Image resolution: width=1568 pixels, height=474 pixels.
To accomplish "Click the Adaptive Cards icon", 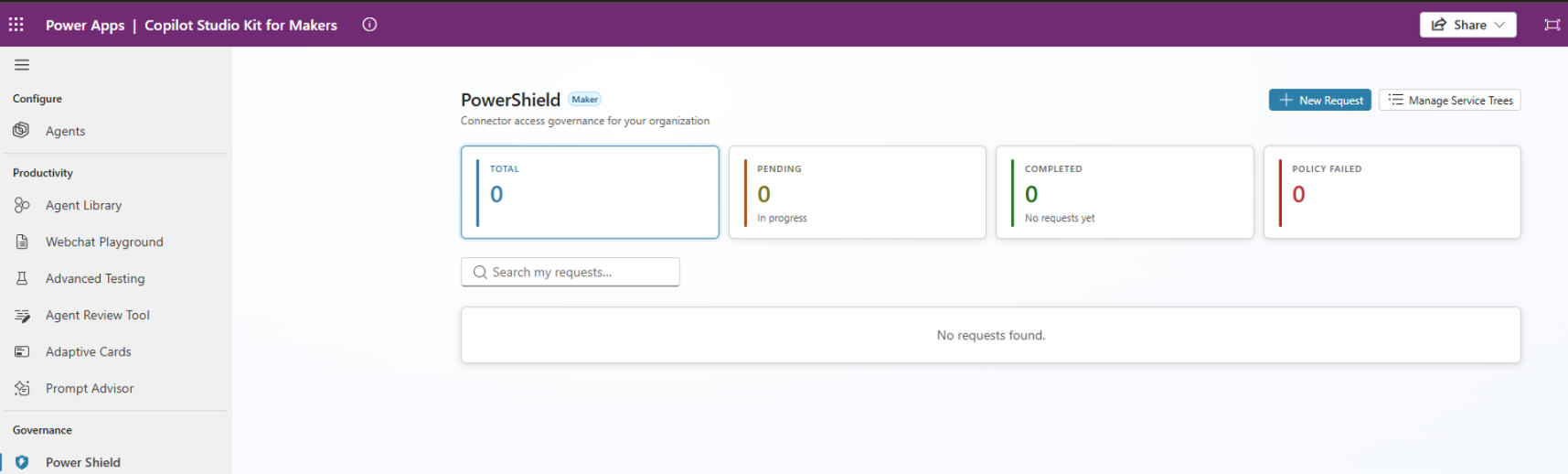I will pos(22,351).
